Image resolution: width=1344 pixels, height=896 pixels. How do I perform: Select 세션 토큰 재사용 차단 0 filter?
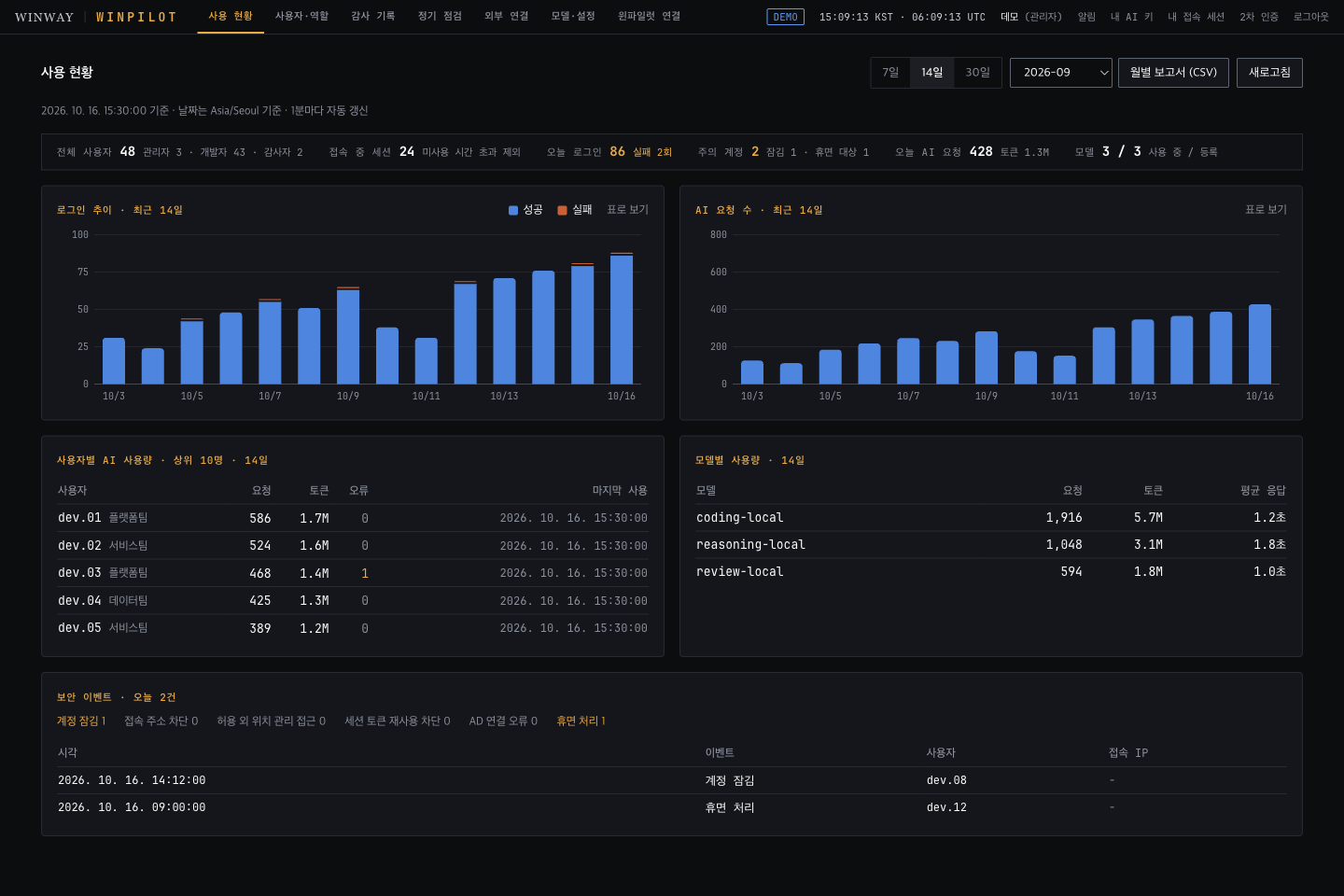[x=398, y=721]
